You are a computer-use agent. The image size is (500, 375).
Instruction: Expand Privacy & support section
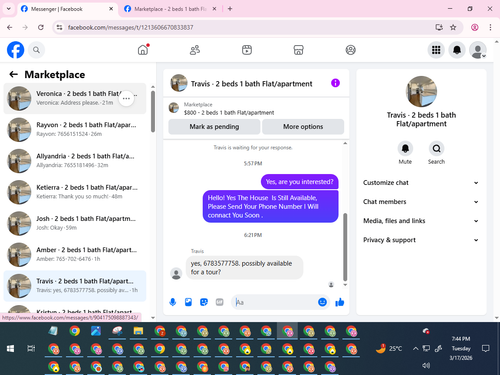point(421,240)
